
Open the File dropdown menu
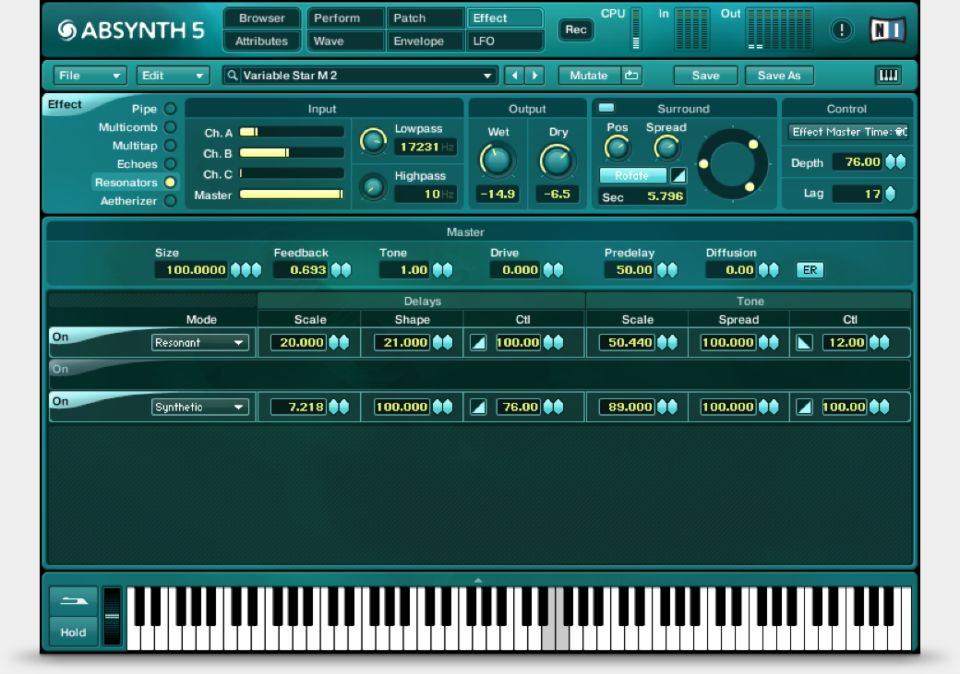click(x=90, y=75)
